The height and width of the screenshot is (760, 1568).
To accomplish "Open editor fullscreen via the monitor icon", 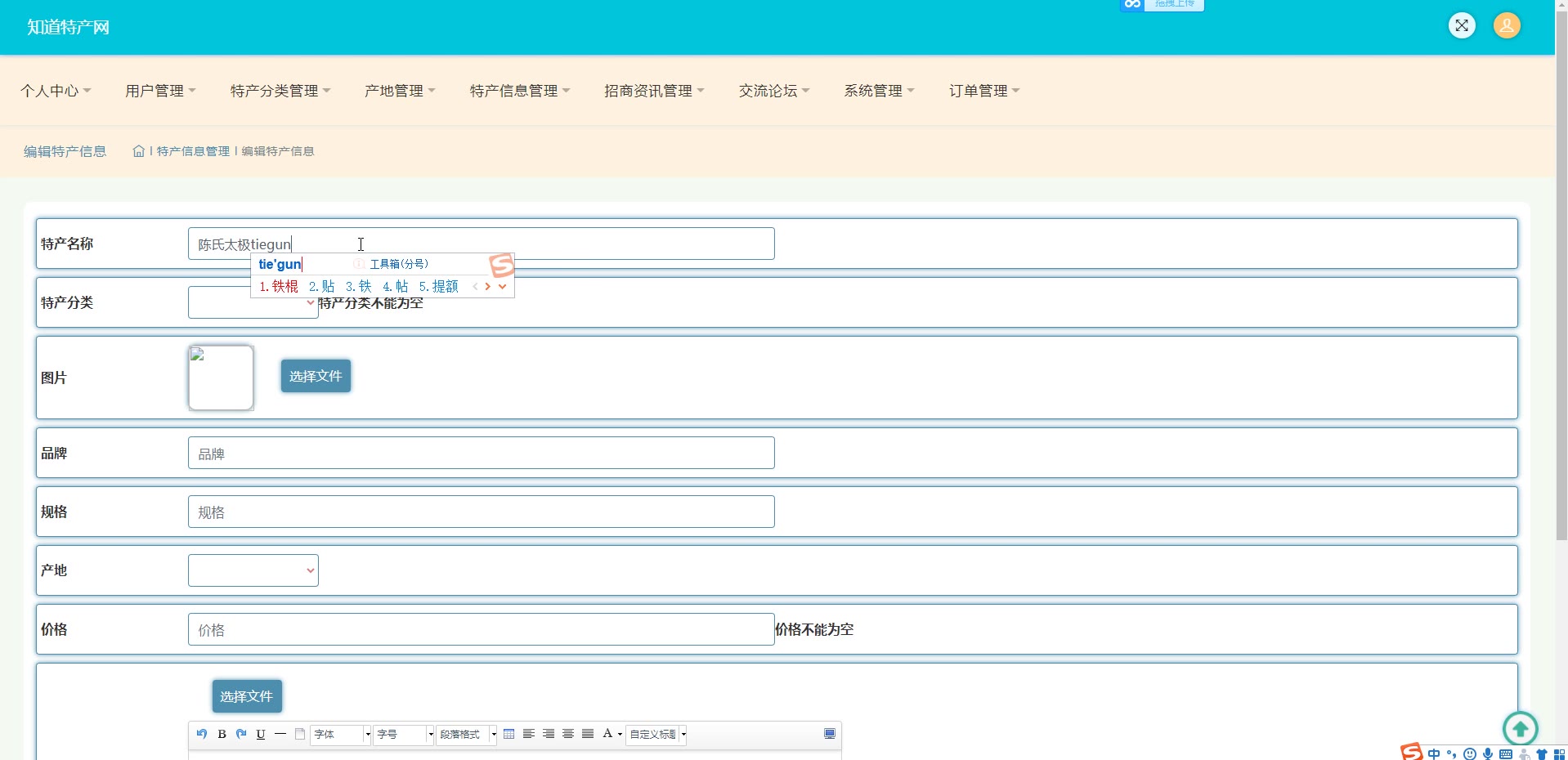I will point(830,734).
